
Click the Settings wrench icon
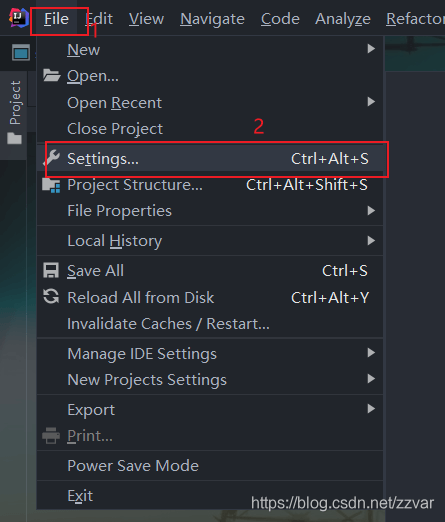point(51,158)
